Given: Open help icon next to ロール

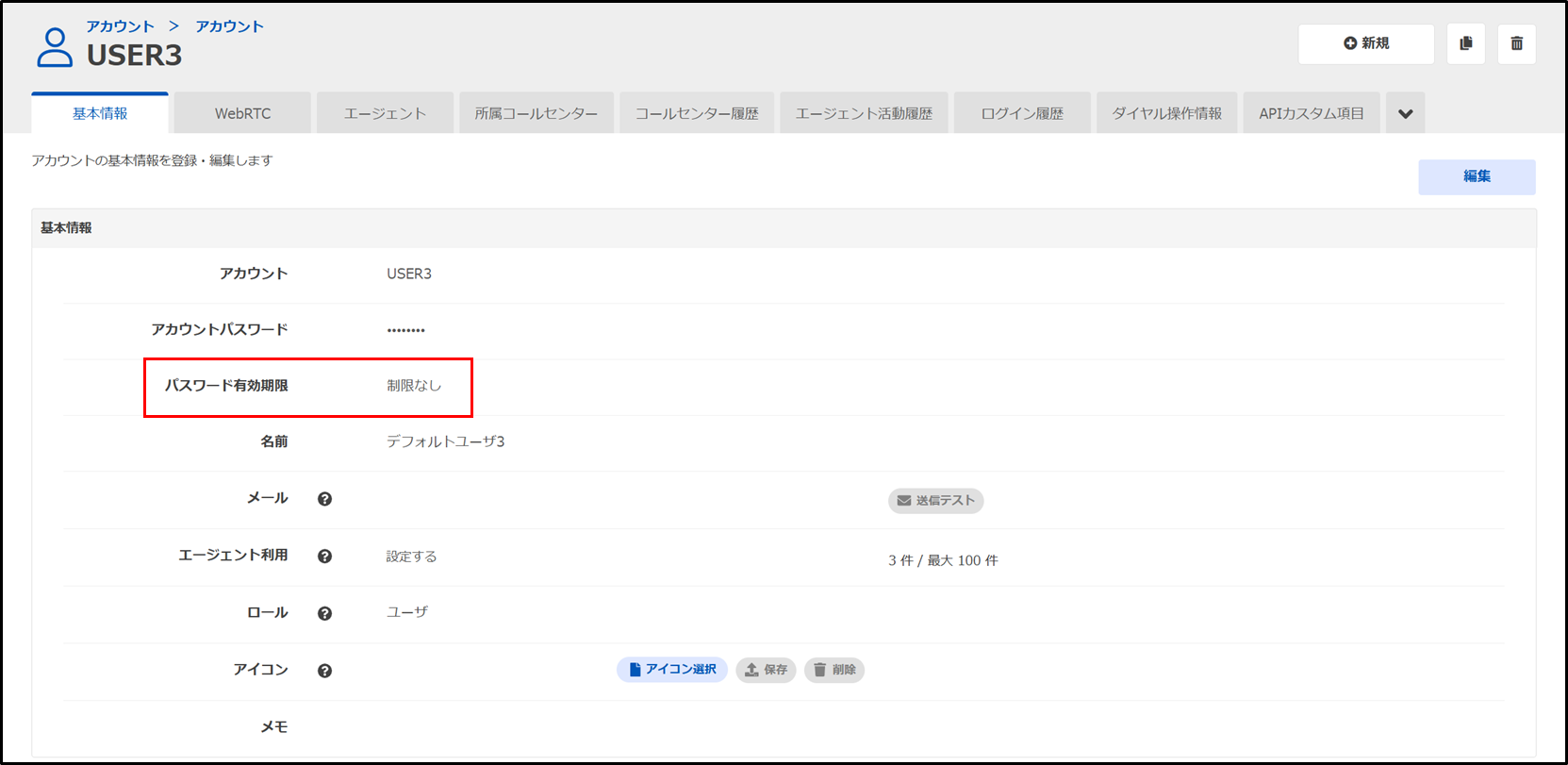Looking at the screenshot, I should 324,613.
